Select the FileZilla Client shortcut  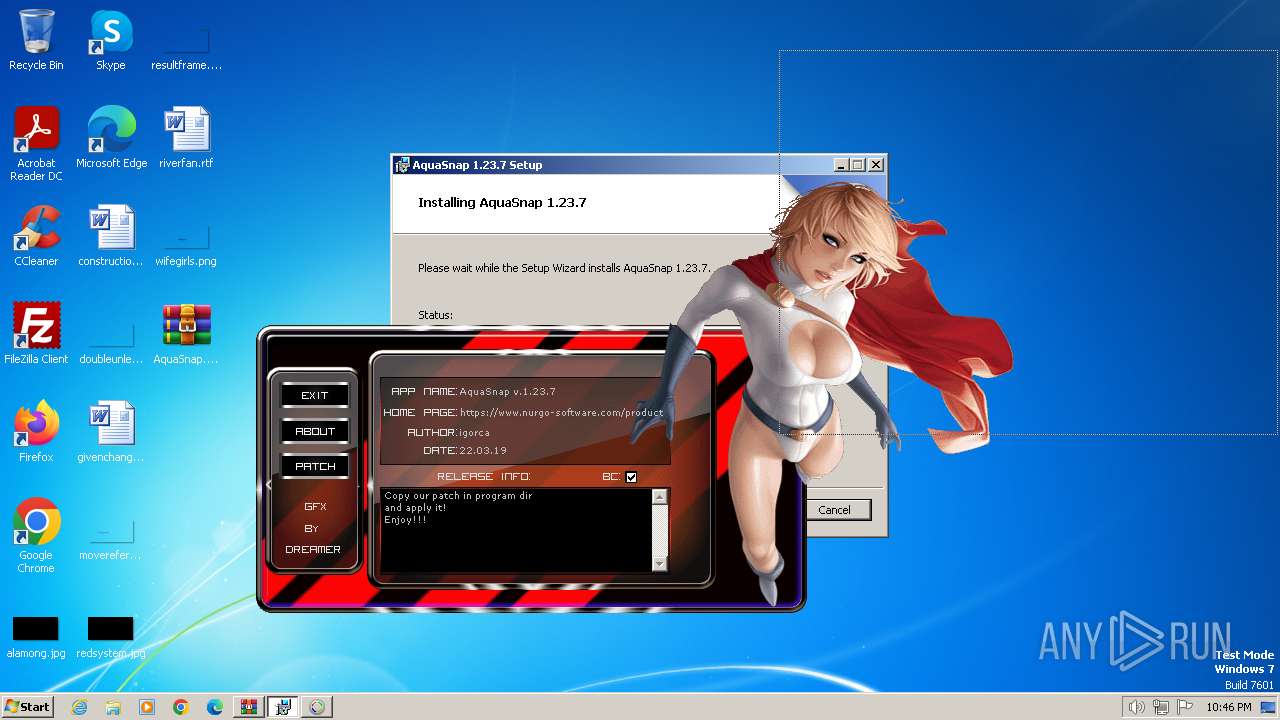tap(36, 334)
